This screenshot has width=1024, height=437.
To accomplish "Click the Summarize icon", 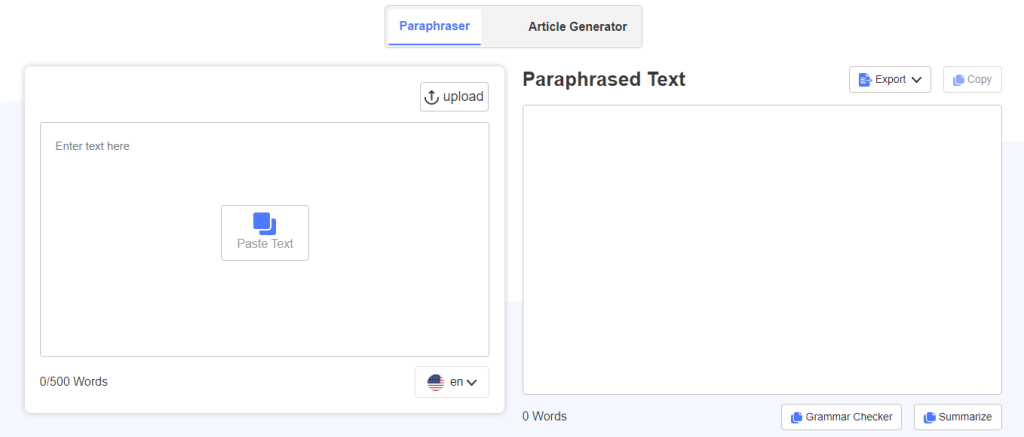I will [x=929, y=417].
